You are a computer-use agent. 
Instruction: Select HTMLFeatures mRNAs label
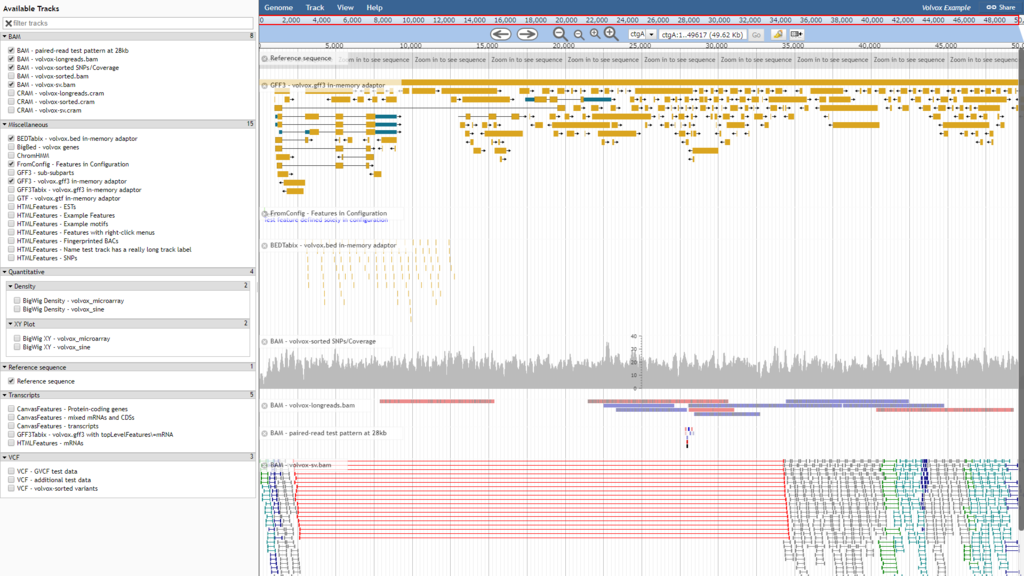(x=50, y=443)
